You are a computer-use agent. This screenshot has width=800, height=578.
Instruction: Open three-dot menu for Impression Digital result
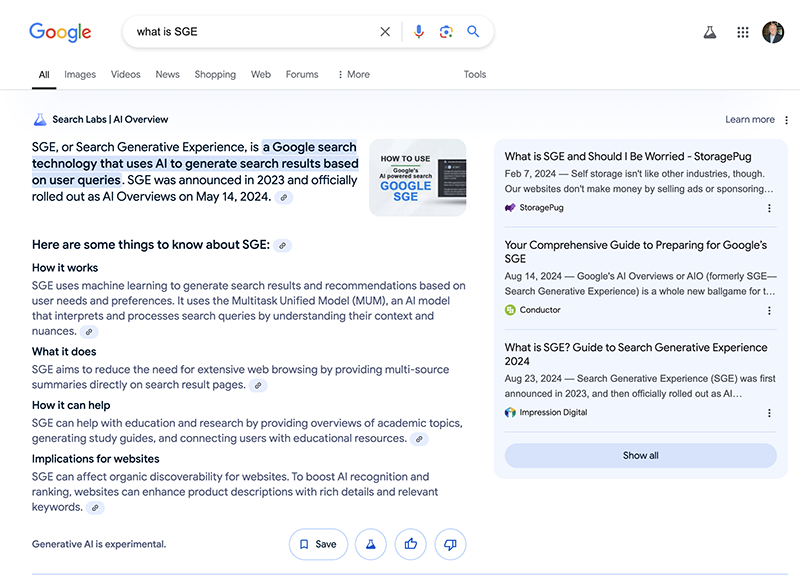pyautogui.click(x=769, y=413)
